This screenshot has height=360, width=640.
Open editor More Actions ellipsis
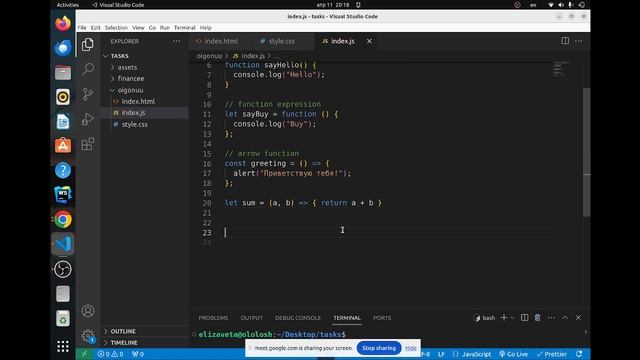(x=578, y=41)
